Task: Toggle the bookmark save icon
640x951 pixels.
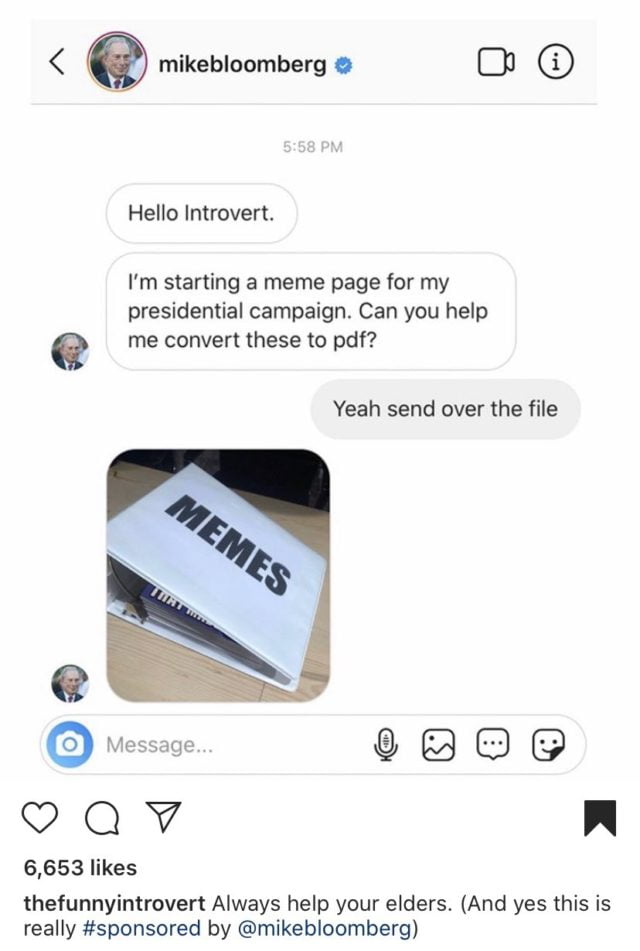Action: [x=600, y=818]
